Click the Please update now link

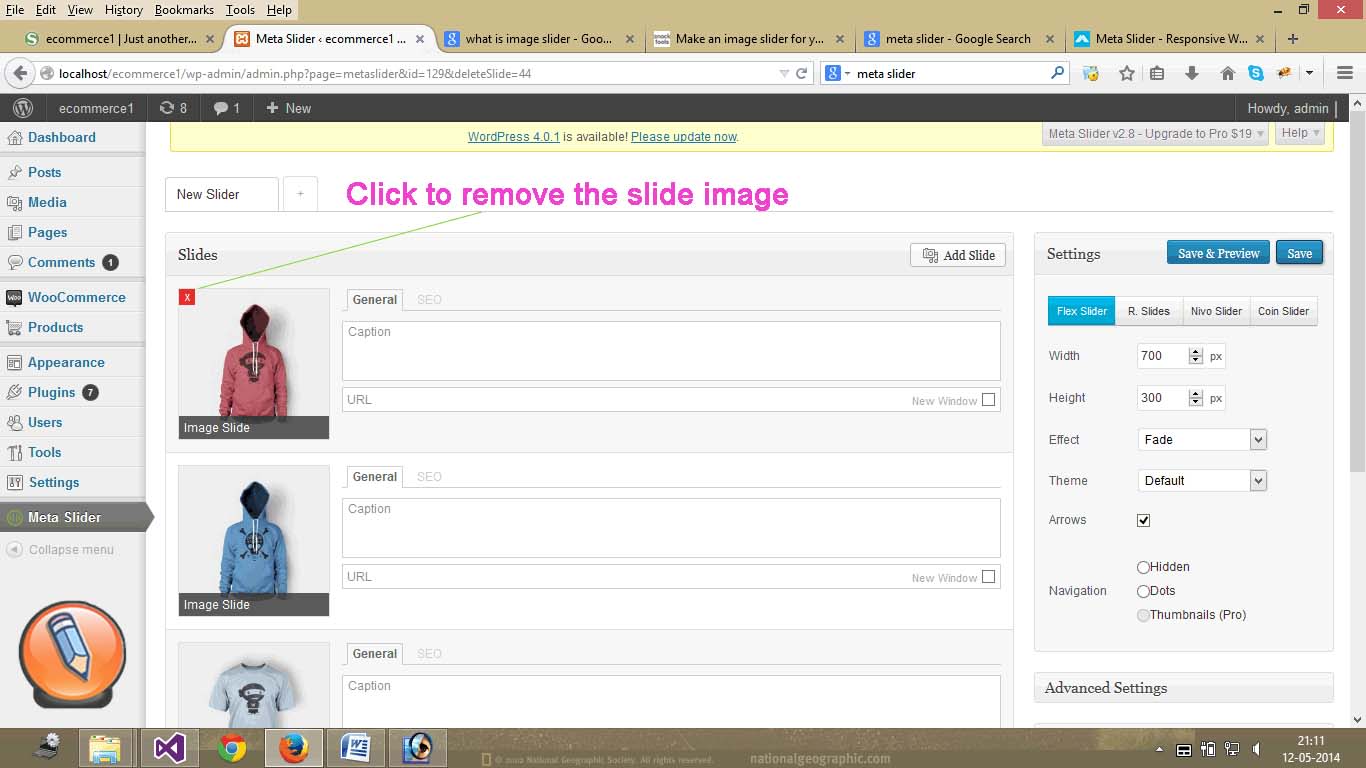pyautogui.click(x=684, y=137)
